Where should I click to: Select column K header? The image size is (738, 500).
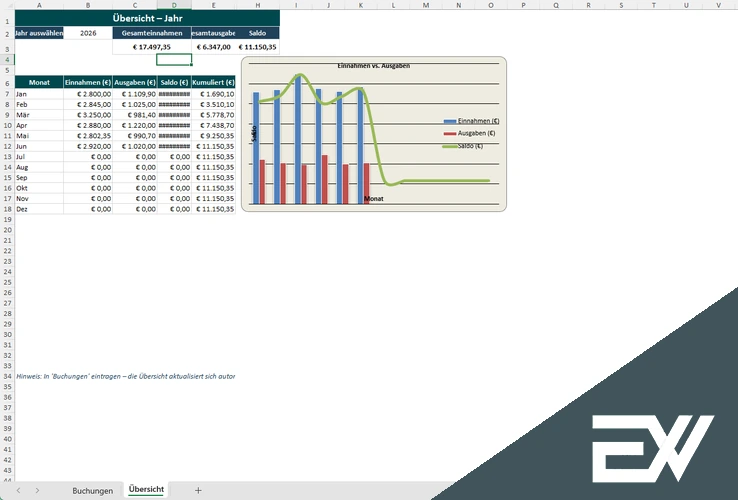(x=361, y=5)
